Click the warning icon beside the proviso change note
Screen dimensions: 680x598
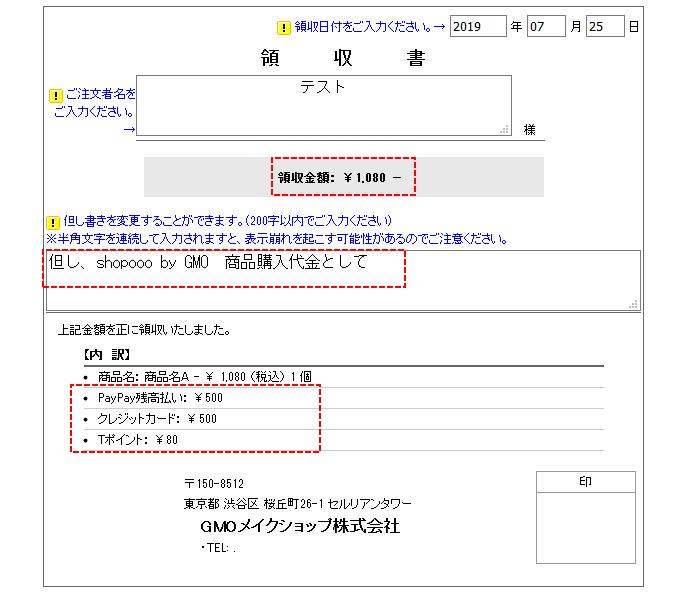[x=52, y=222]
